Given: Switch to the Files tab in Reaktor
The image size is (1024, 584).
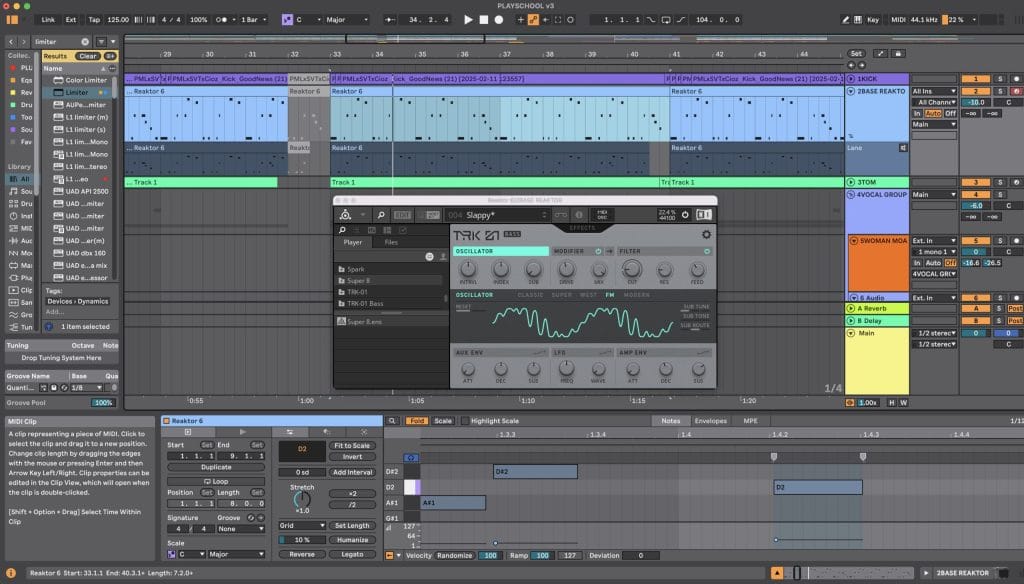Looking at the screenshot, I should [x=390, y=241].
